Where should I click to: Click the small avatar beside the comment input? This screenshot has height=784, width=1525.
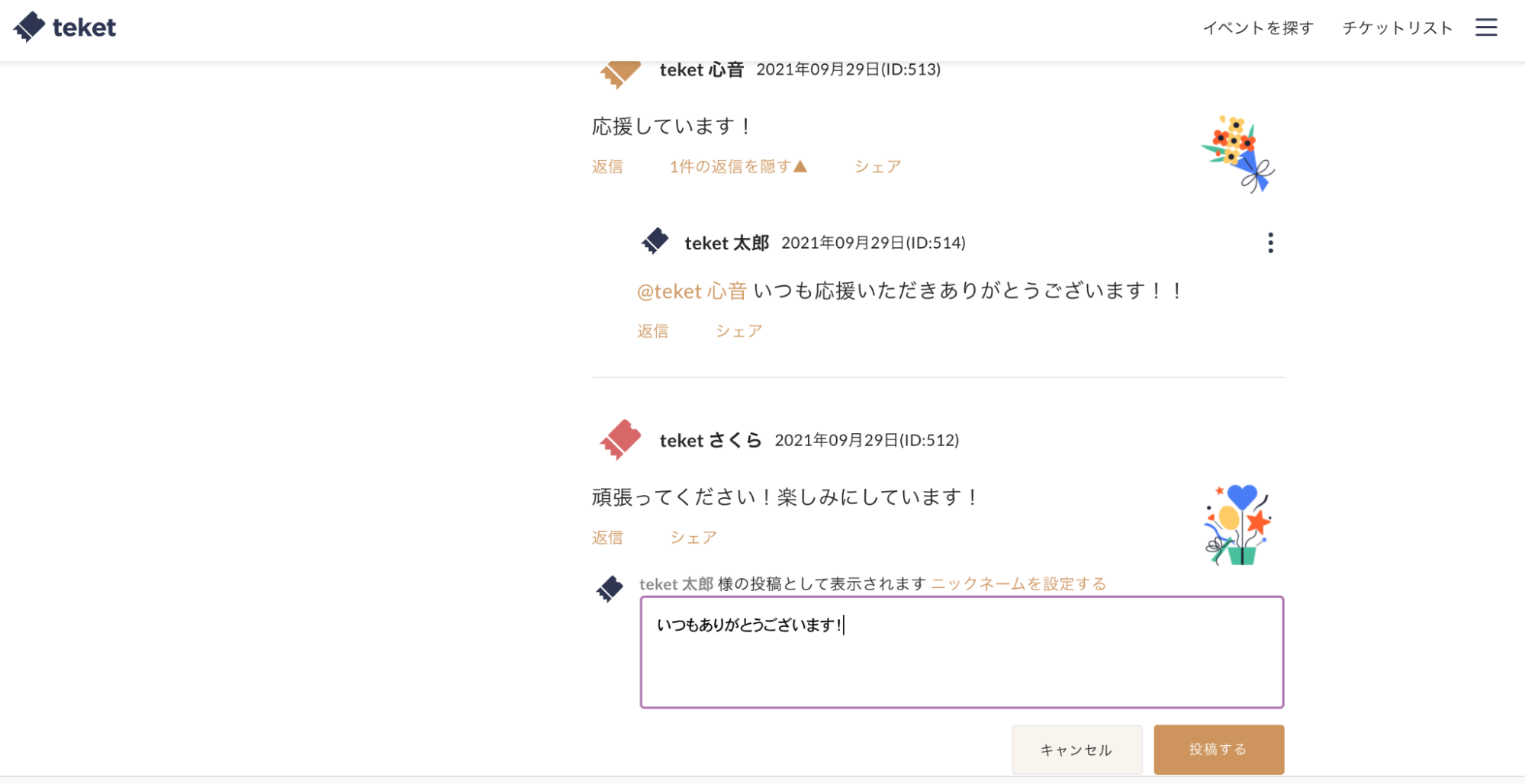pos(609,588)
